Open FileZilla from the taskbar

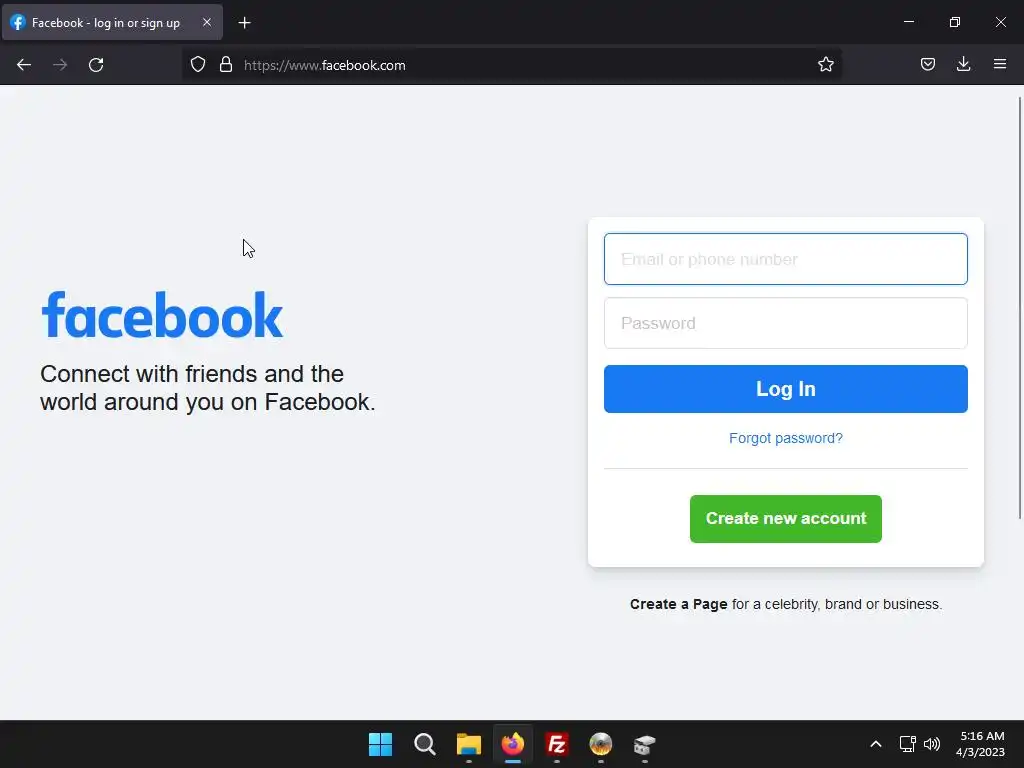(557, 744)
